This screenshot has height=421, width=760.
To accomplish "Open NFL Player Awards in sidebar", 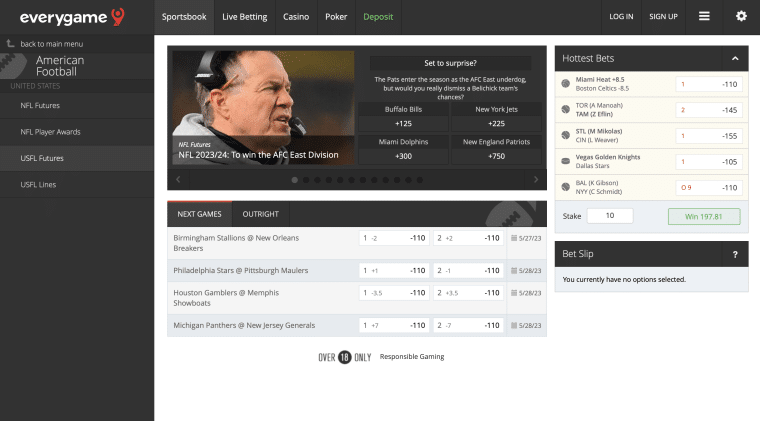I will pos(77,132).
